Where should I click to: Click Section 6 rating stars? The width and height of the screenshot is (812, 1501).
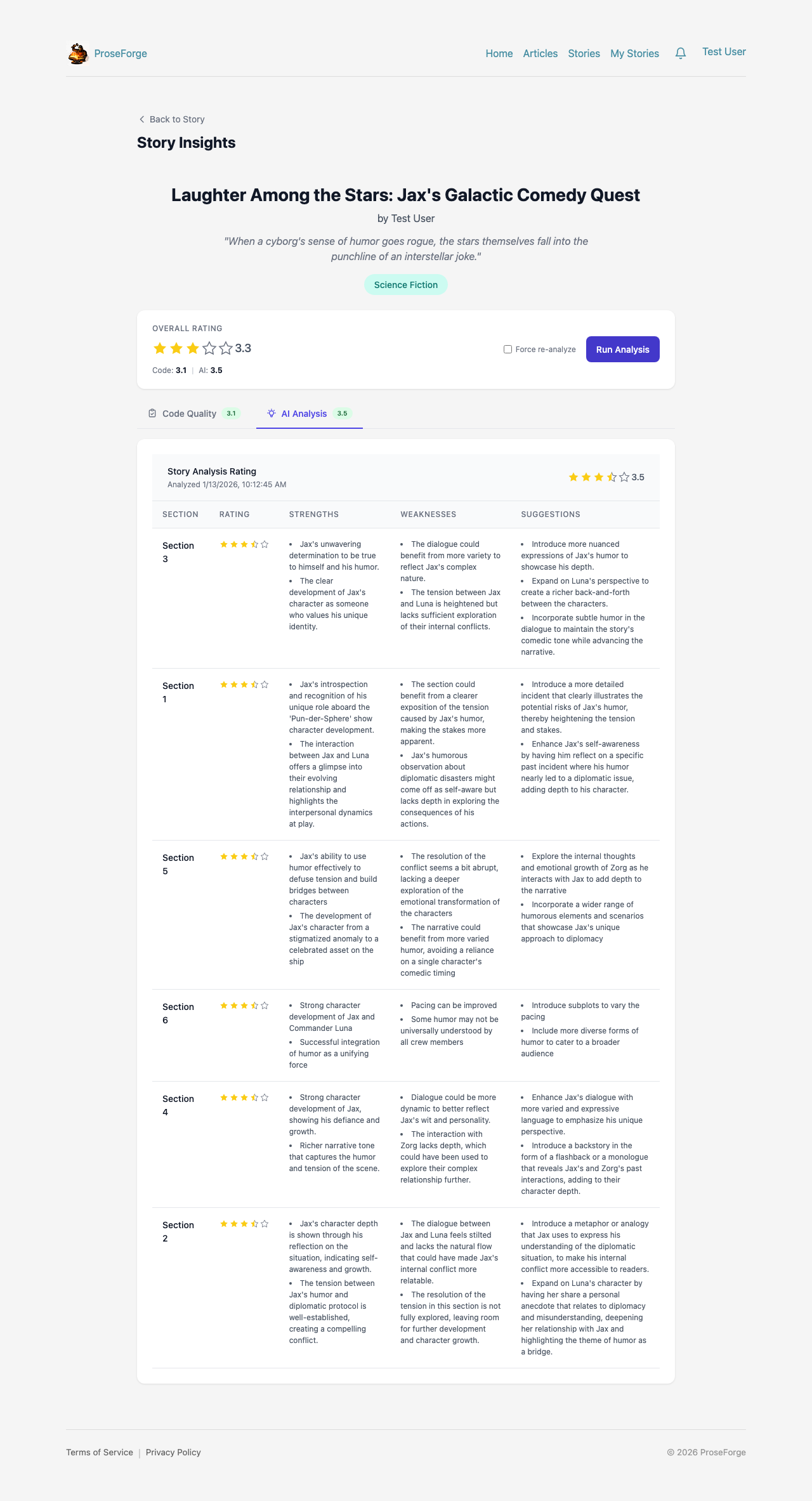[244, 1006]
